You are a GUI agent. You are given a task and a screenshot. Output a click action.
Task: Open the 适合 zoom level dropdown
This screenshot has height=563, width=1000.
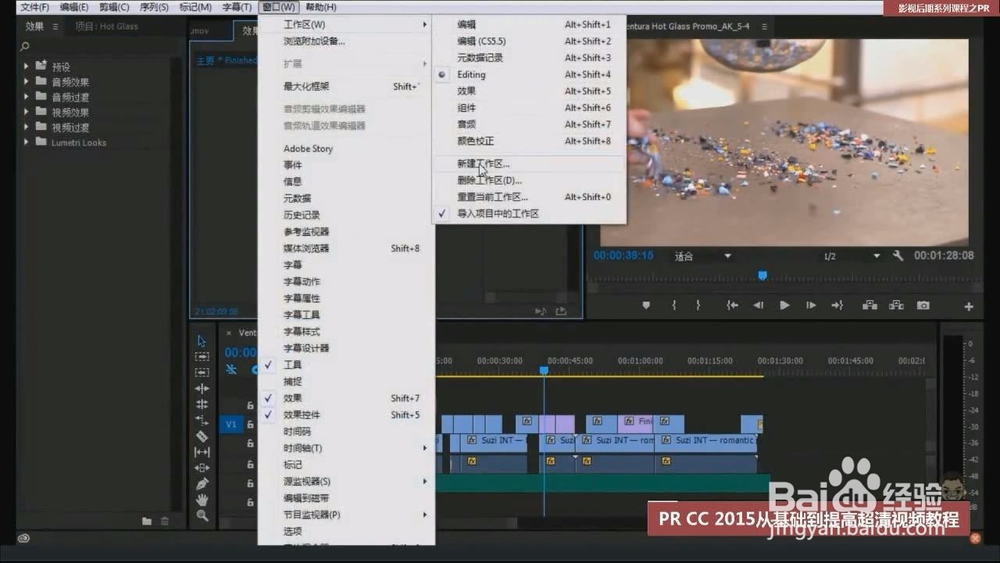coord(702,256)
